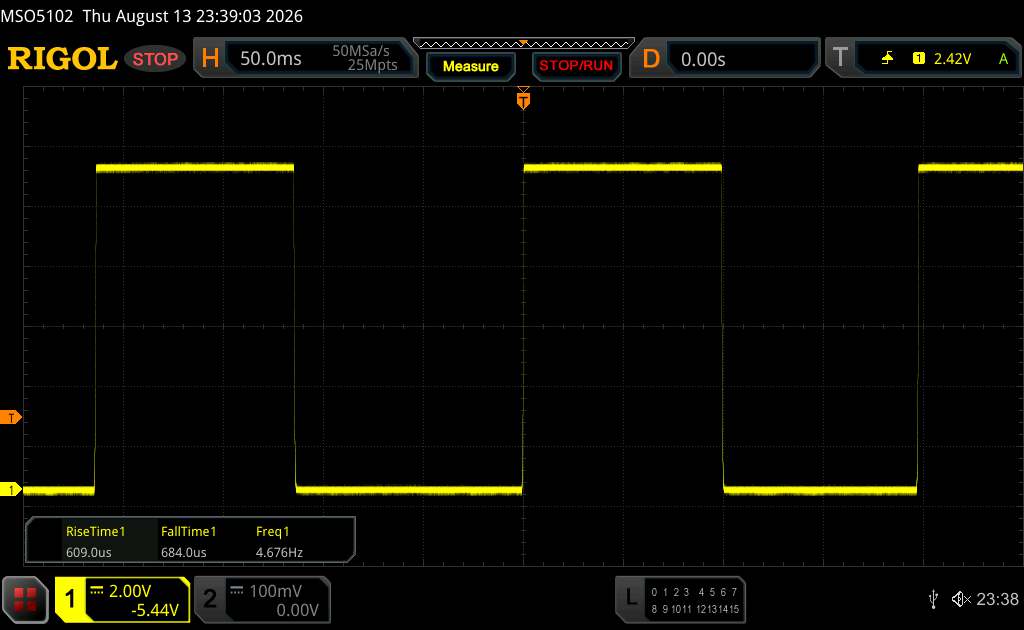The height and width of the screenshot is (630, 1024).
Task: Click the 684.0us fall time value
Action: point(184,552)
